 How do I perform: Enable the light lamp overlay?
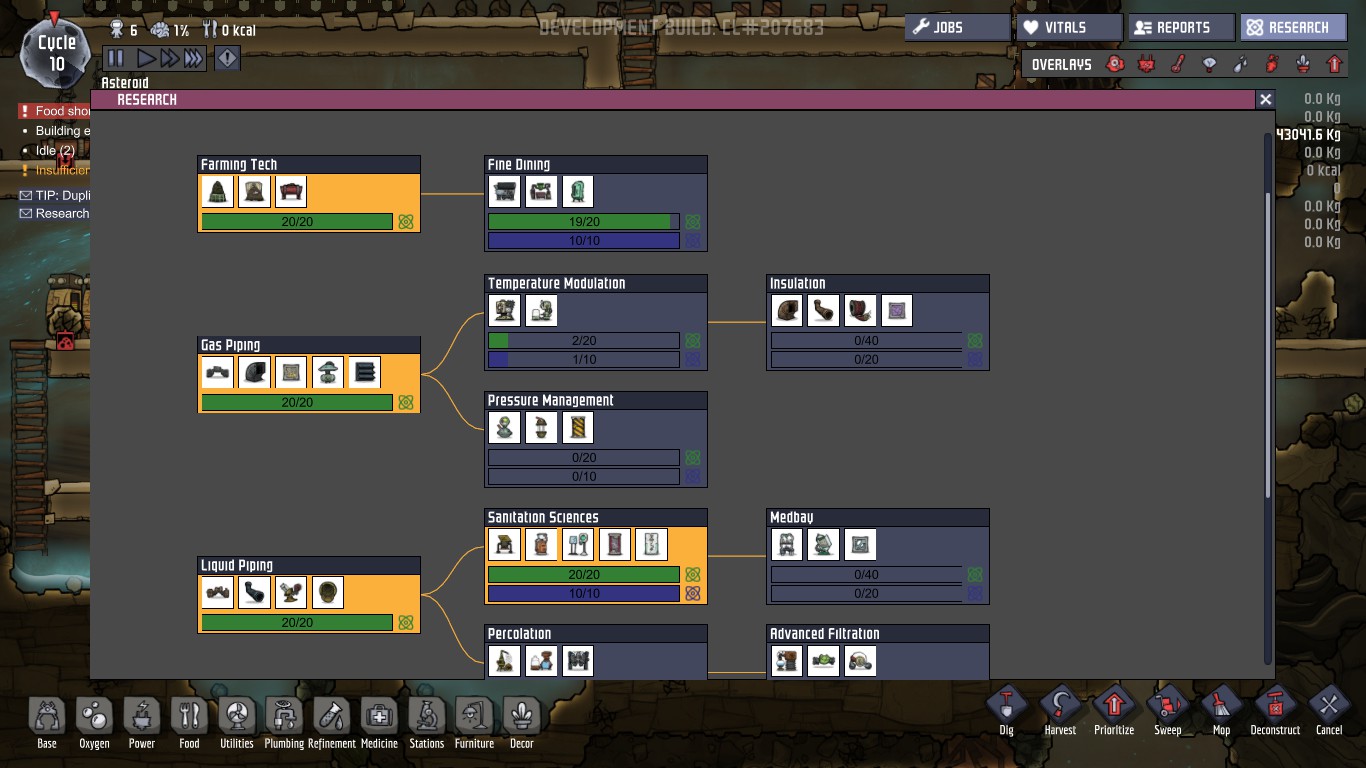(x=1209, y=64)
